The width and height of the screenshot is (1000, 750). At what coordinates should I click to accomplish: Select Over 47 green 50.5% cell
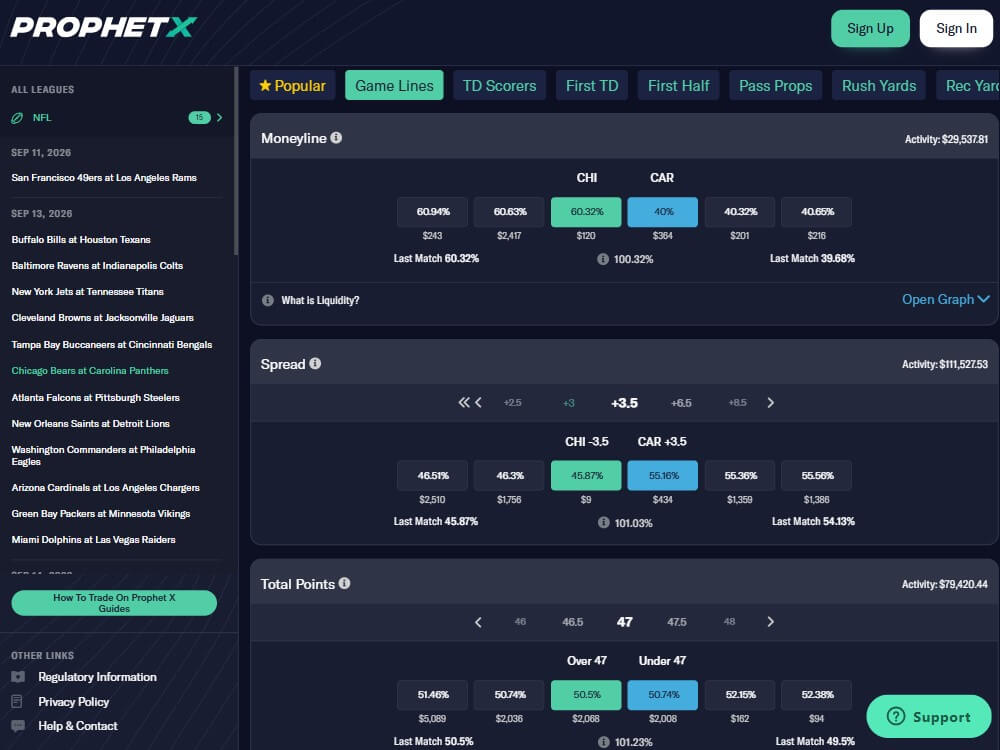click(586, 695)
